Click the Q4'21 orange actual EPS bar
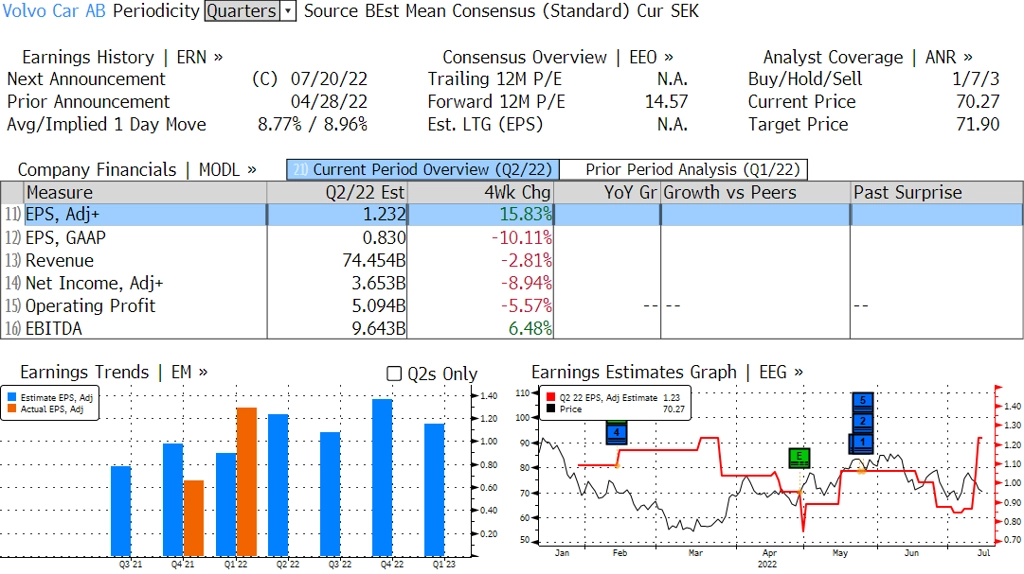Viewport: 1024px width, 574px height. coord(194,518)
